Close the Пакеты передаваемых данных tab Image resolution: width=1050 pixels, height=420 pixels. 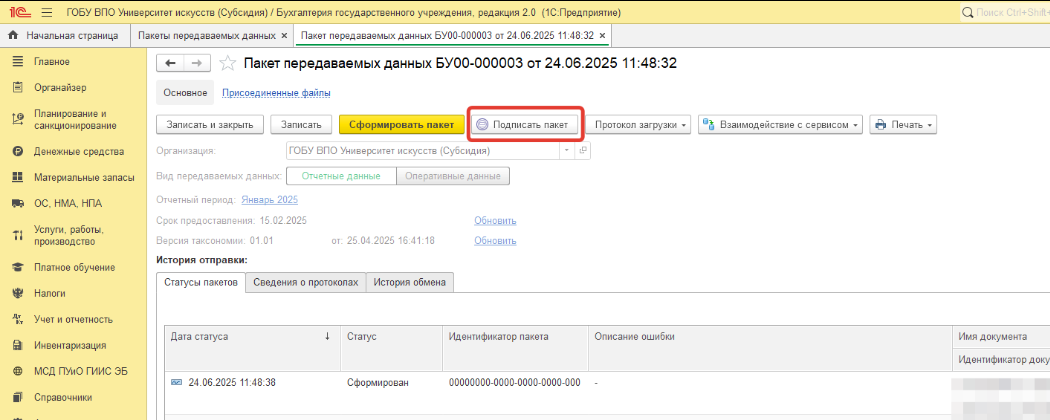[x=284, y=35]
